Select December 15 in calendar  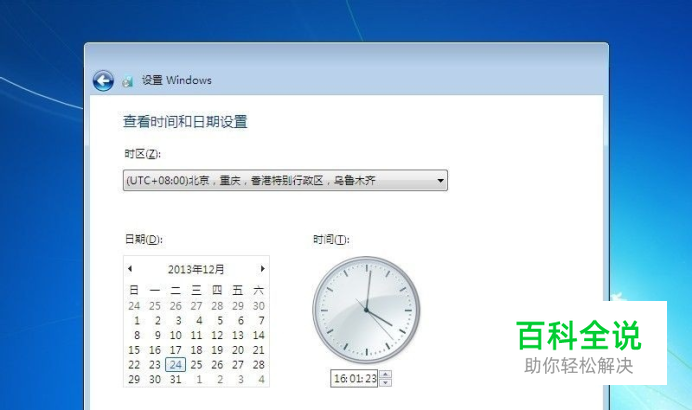click(134, 350)
